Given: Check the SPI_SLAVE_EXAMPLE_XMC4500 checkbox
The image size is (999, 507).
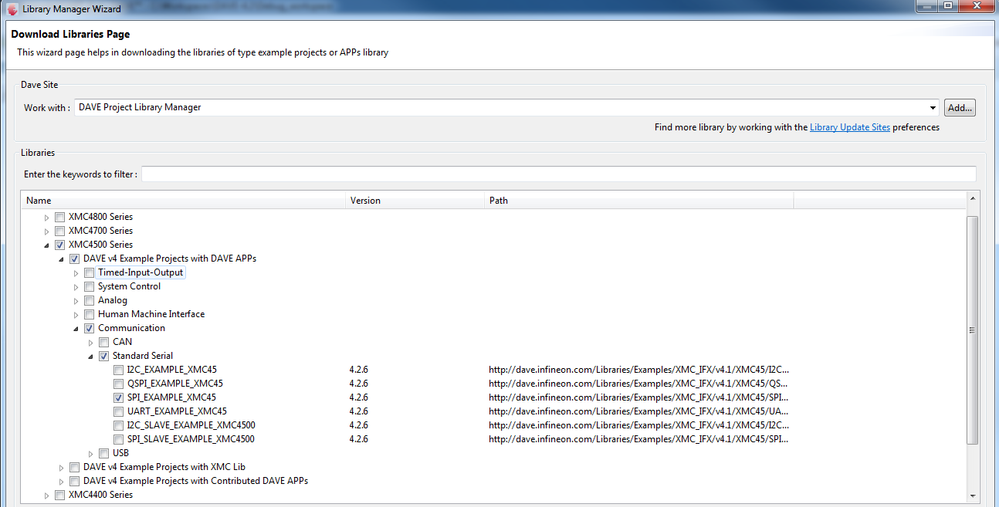Looking at the screenshot, I should click(119, 439).
